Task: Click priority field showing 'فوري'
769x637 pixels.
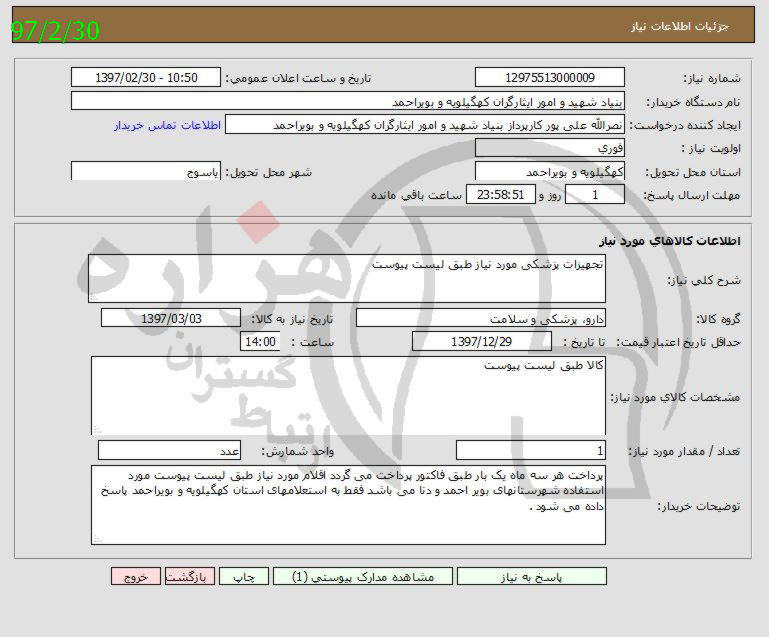Action: point(550,148)
